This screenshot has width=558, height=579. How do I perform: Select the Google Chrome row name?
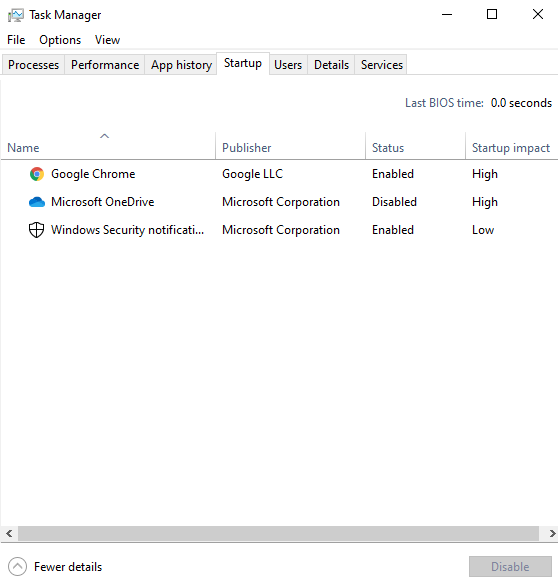click(x=93, y=174)
